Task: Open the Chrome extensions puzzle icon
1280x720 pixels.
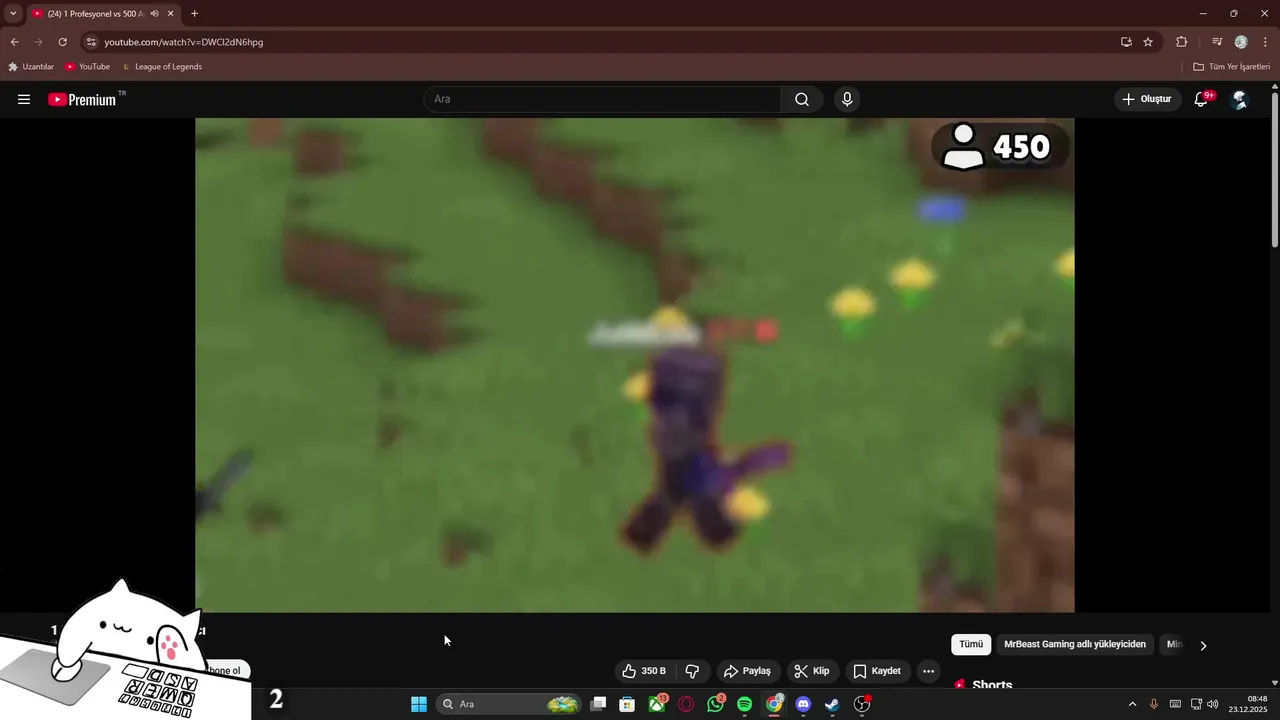Action: click(1181, 42)
